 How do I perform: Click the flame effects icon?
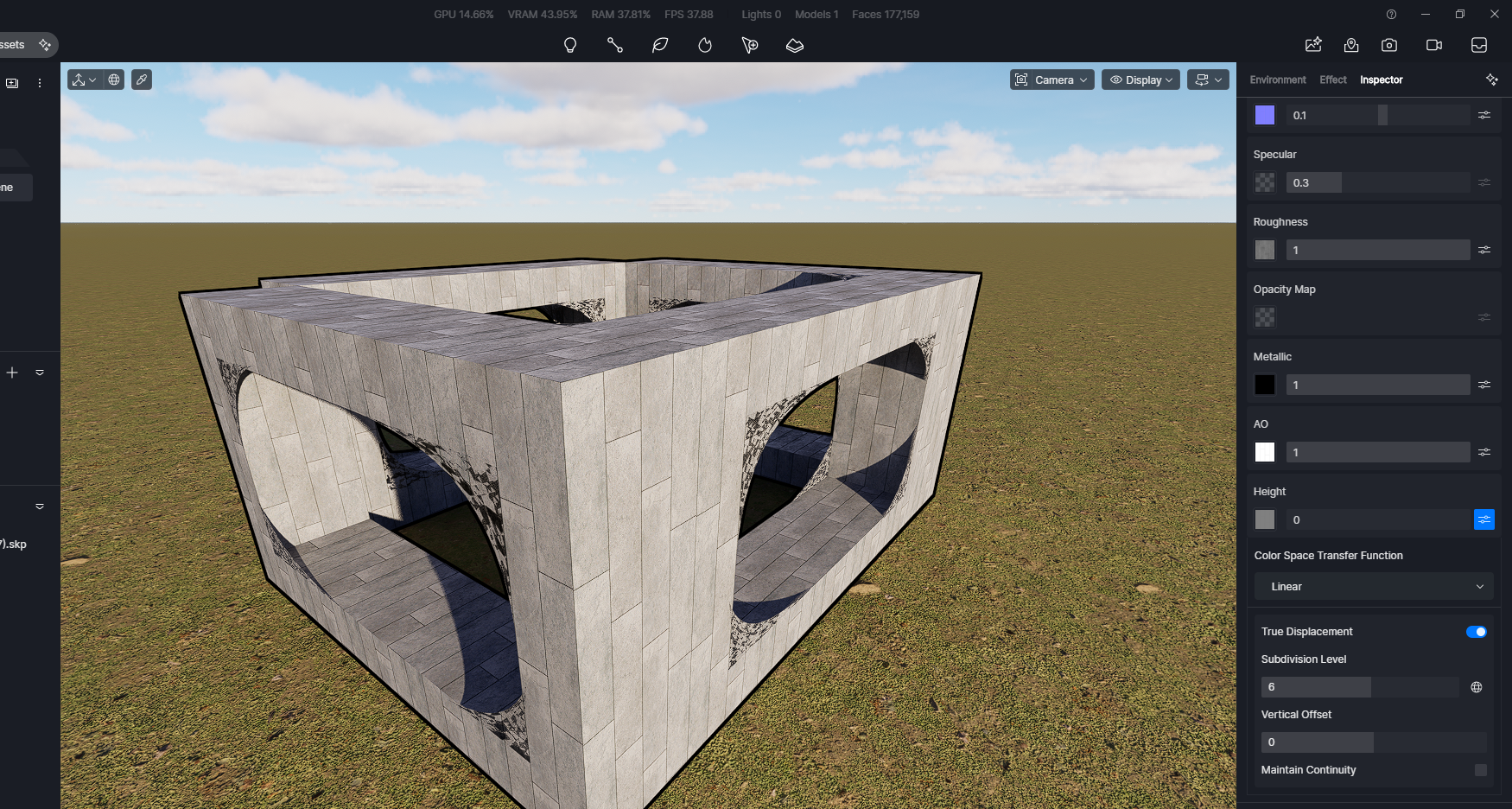(705, 45)
